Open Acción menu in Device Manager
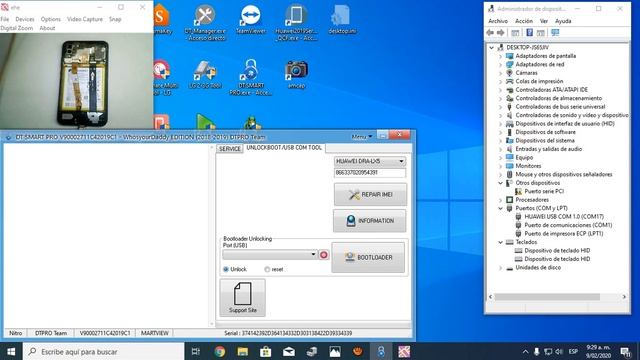The width and height of the screenshot is (640, 360). click(x=524, y=21)
